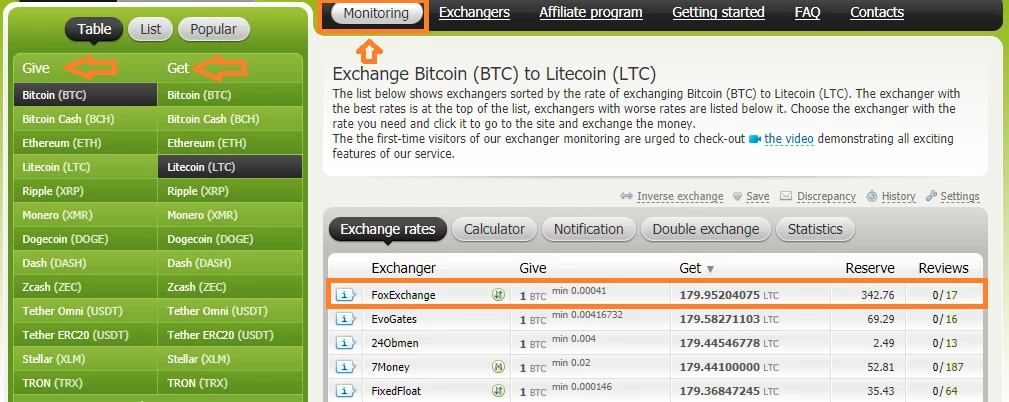Open the Exchangers menu link

coord(474,12)
